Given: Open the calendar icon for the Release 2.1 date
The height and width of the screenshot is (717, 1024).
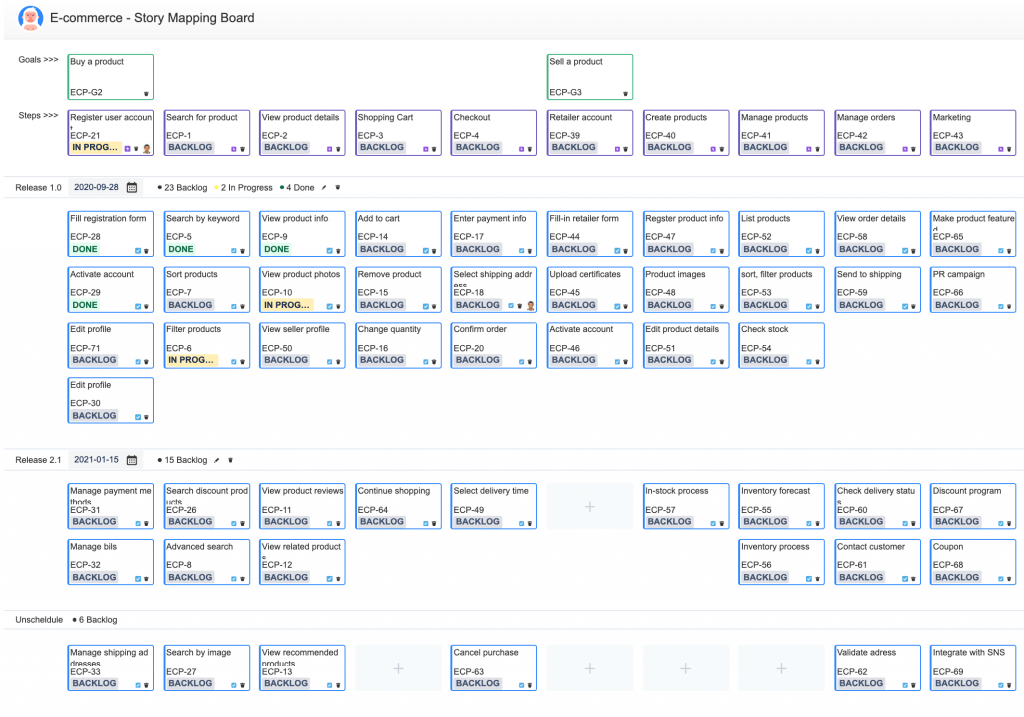Looking at the screenshot, I should pos(135,459).
